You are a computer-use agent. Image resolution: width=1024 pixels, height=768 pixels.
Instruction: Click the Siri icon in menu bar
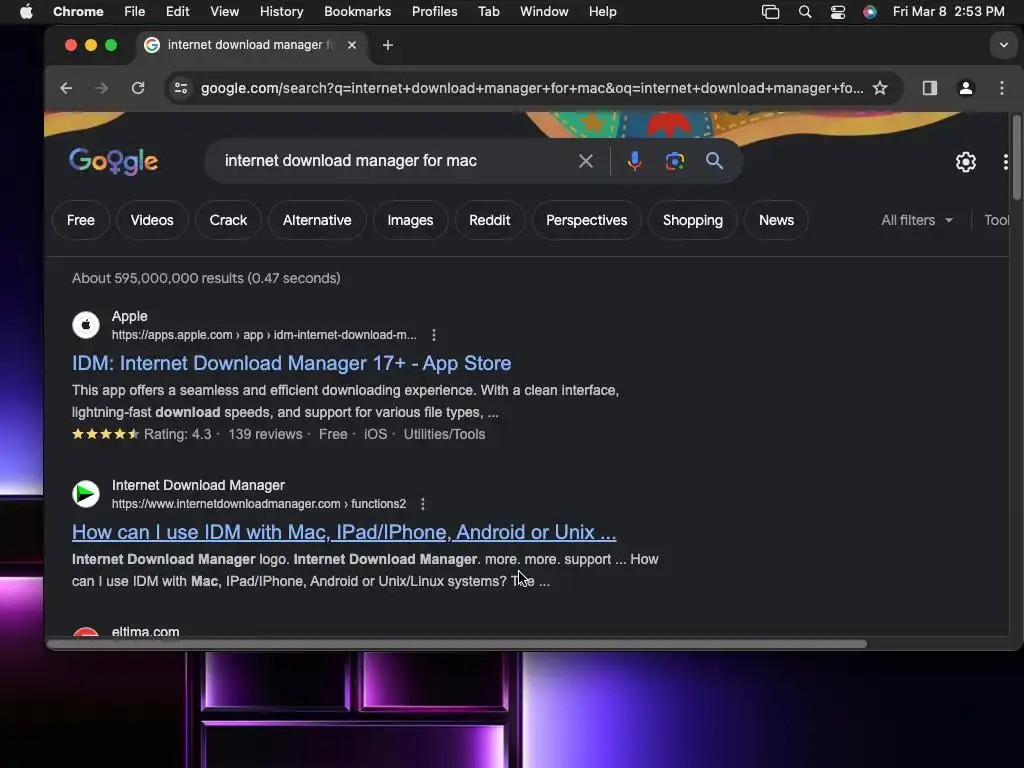870,12
